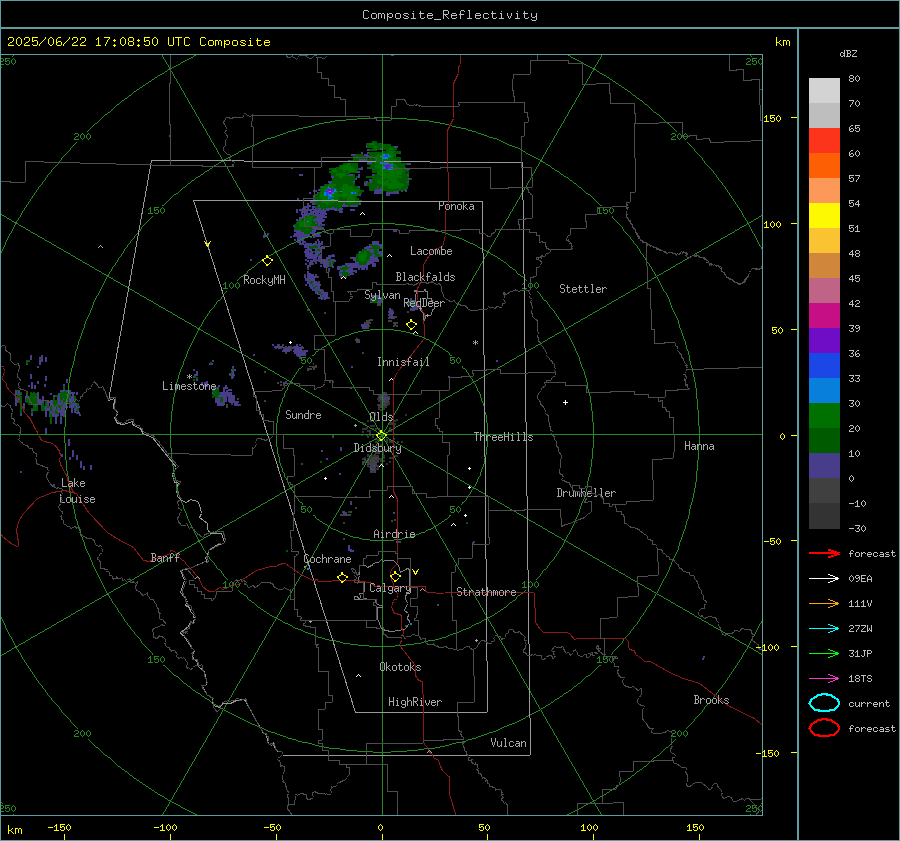Click the Didsbury city label
The width and height of the screenshot is (900, 841).
[377, 448]
